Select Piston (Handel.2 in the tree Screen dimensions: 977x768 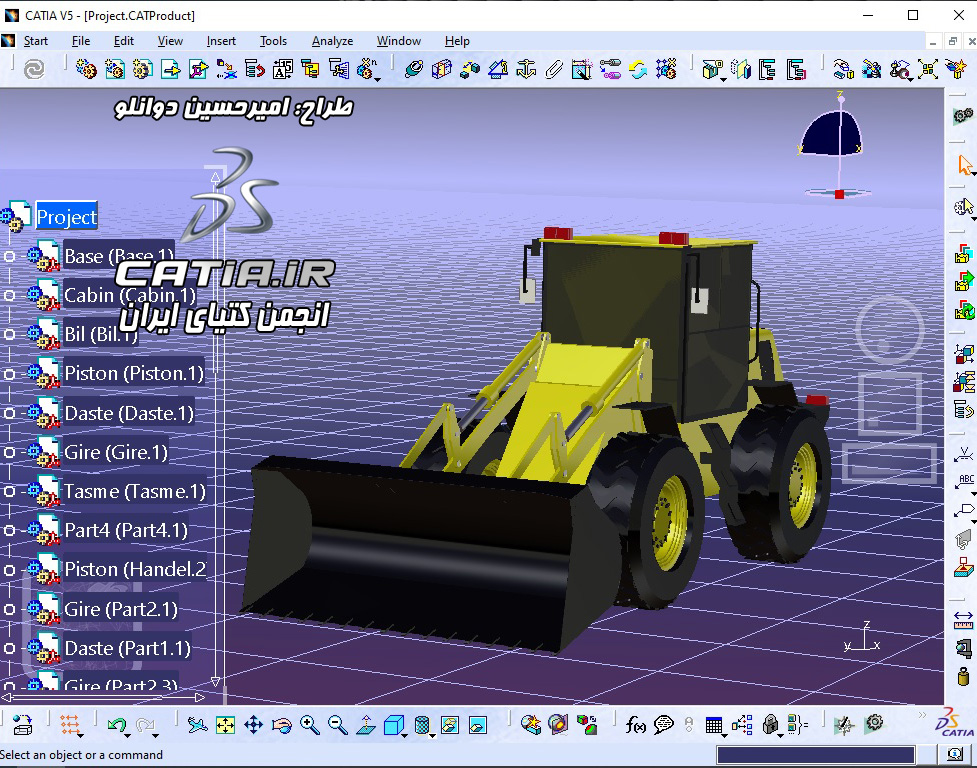click(135, 569)
